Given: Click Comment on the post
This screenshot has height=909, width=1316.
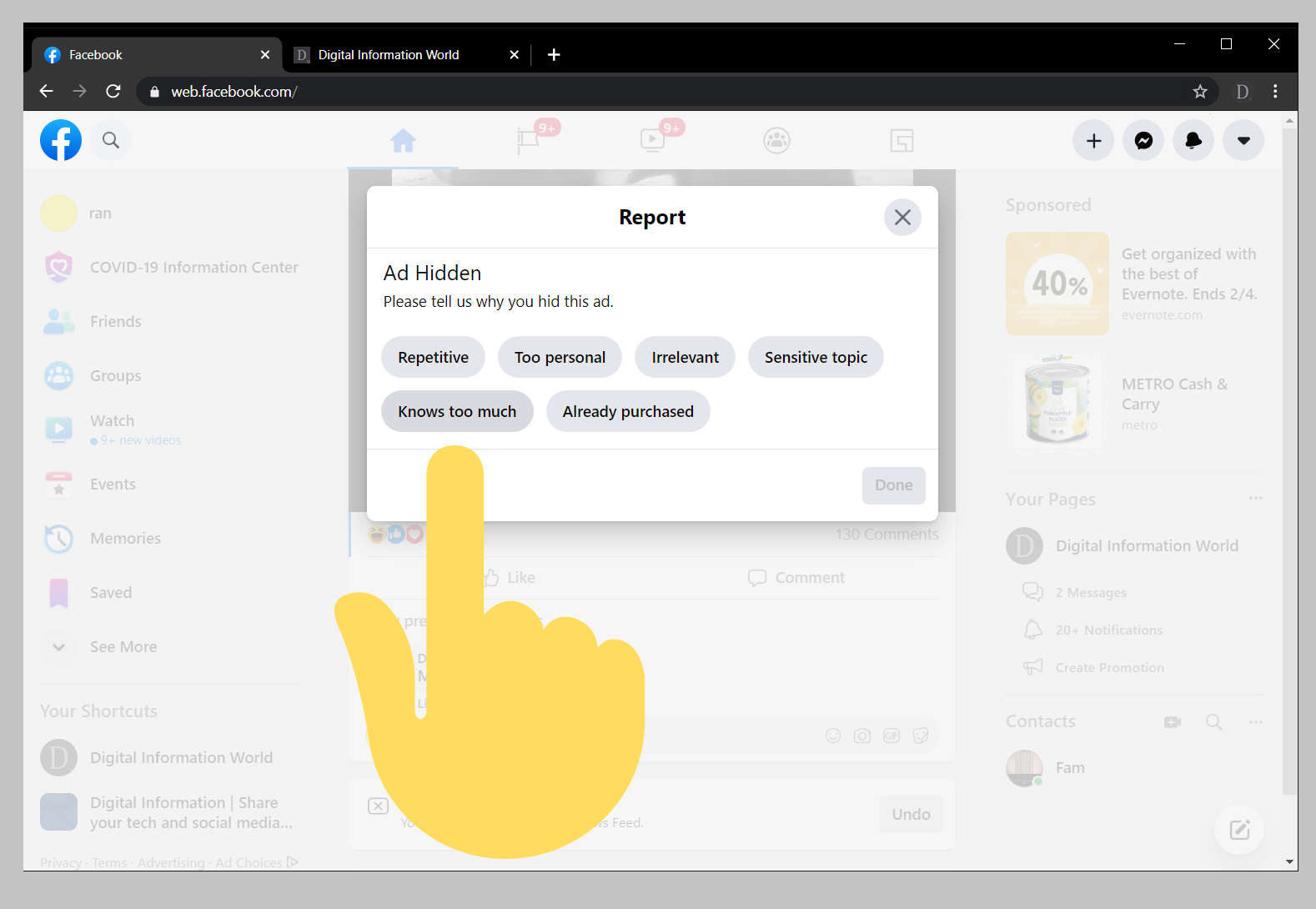Looking at the screenshot, I should pyautogui.click(x=796, y=578).
